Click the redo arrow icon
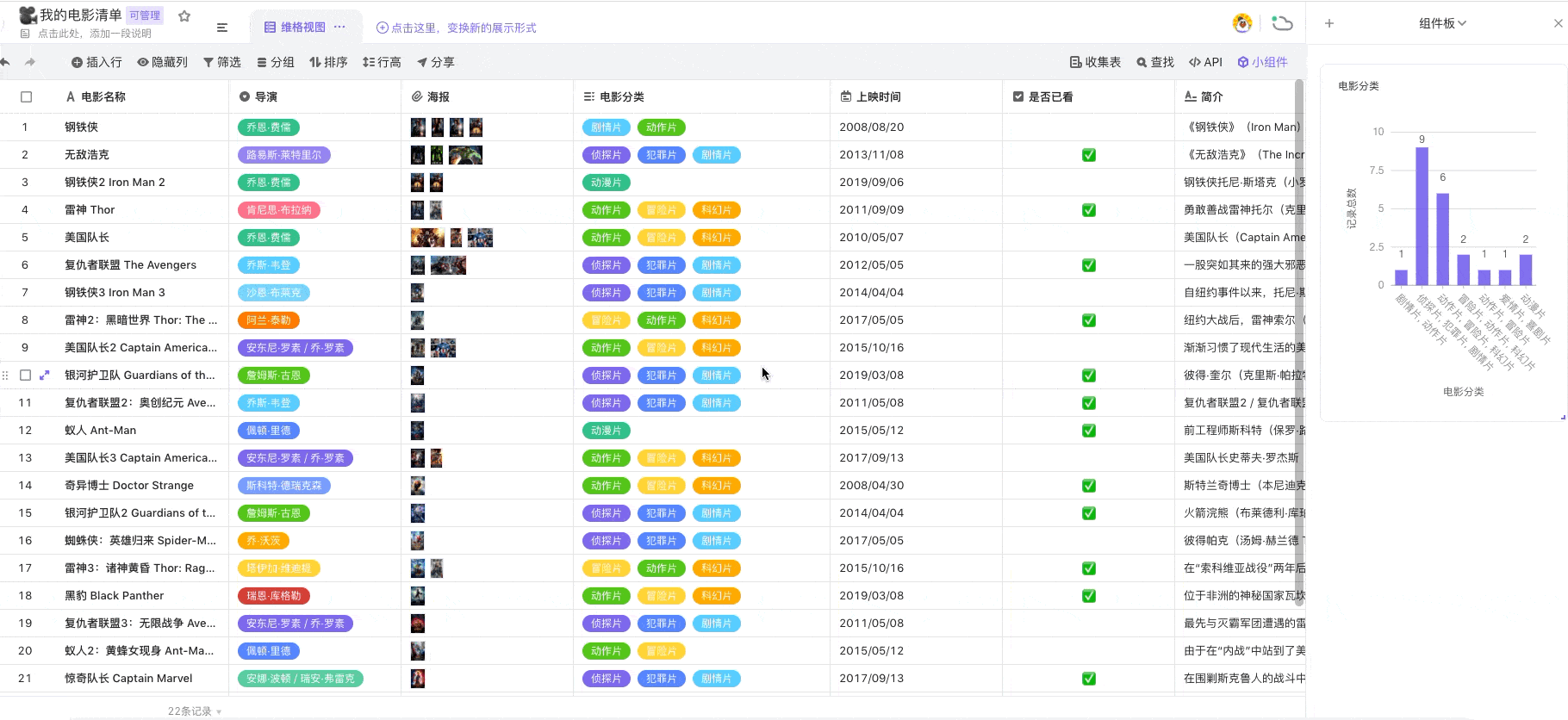This screenshot has width=1568, height=720. click(30, 62)
